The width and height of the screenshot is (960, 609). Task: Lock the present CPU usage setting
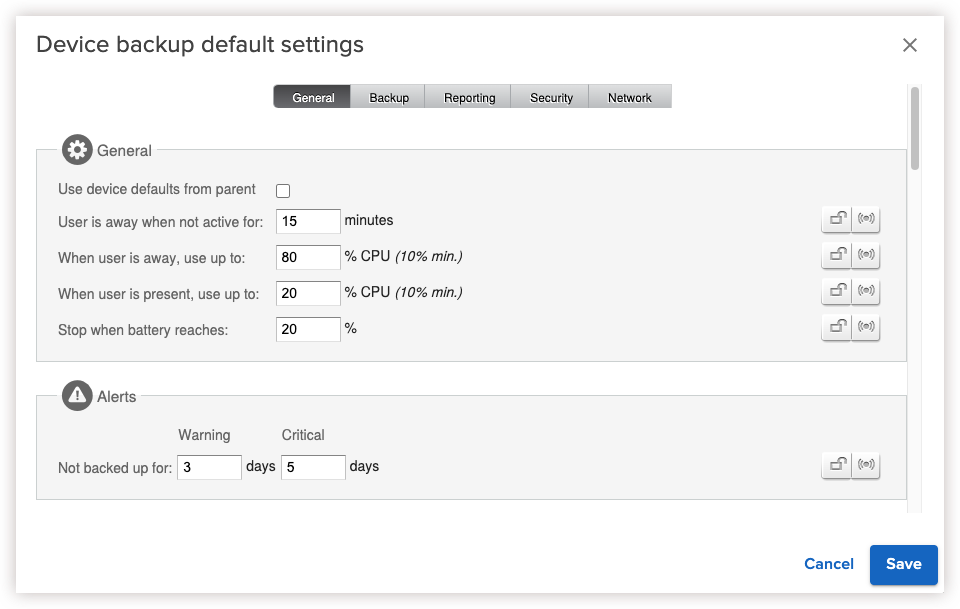click(836, 291)
